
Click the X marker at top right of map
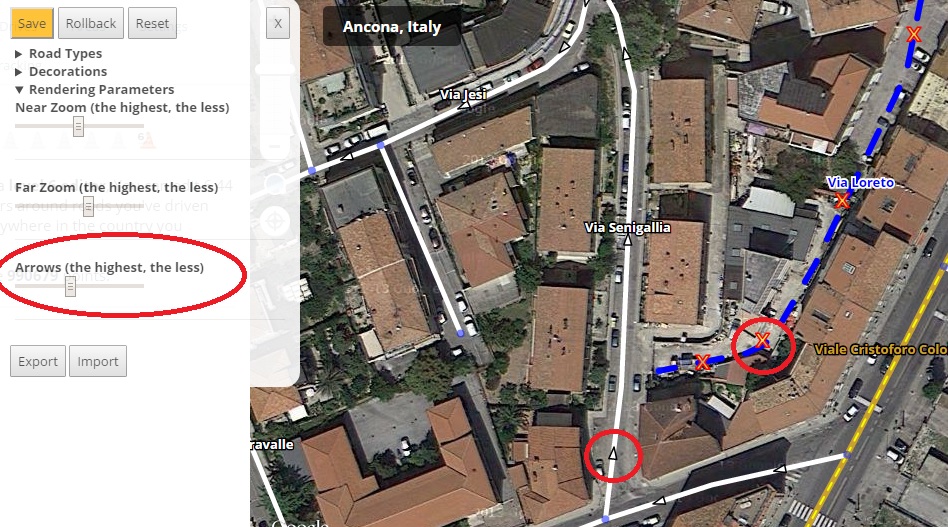914,34
